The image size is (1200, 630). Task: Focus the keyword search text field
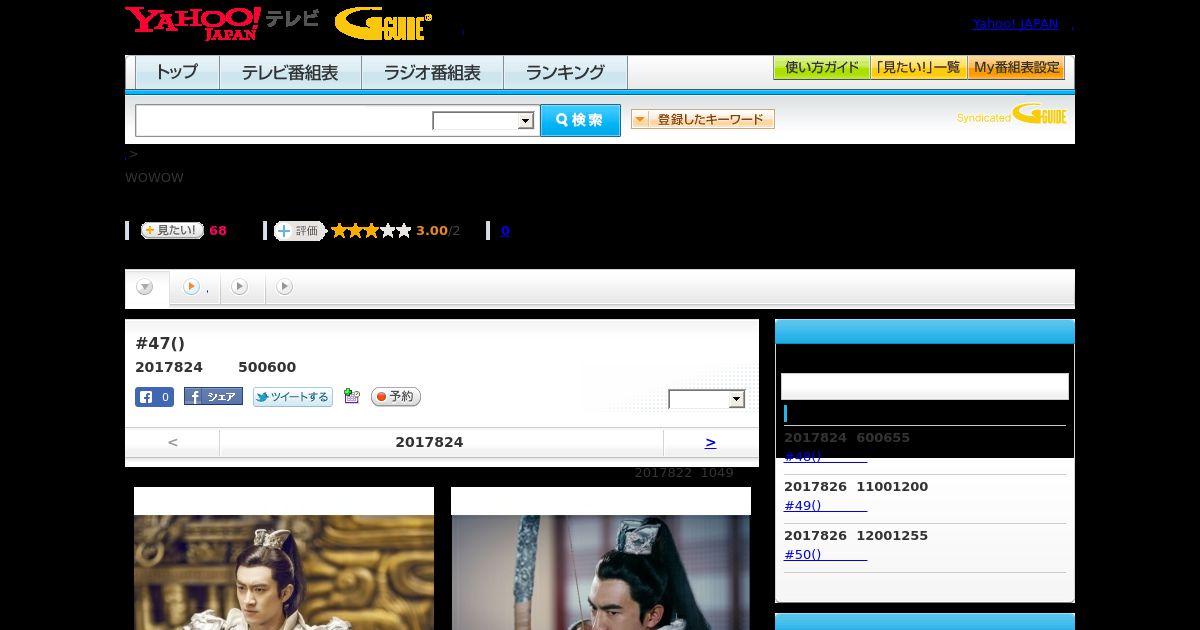tap(284, 120)
